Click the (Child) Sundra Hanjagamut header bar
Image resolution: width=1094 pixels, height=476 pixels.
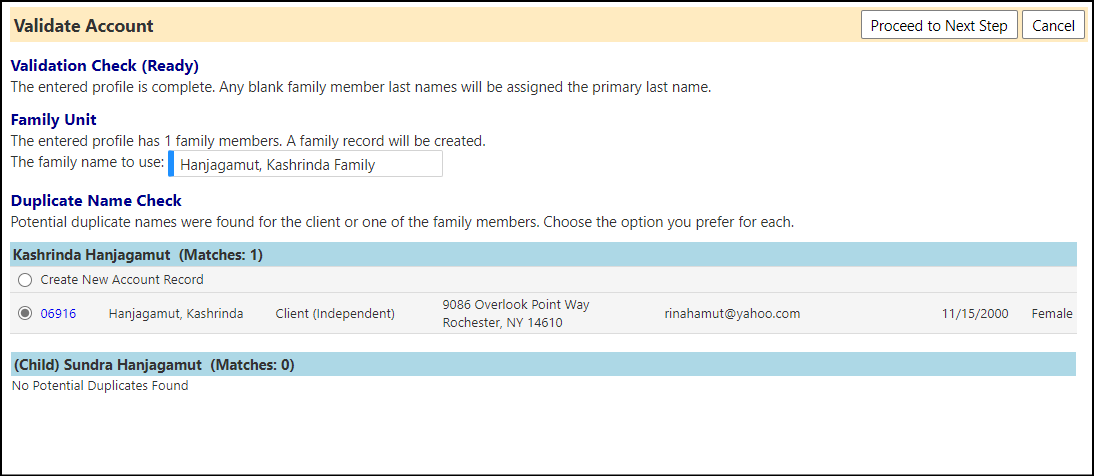[544, 364]
